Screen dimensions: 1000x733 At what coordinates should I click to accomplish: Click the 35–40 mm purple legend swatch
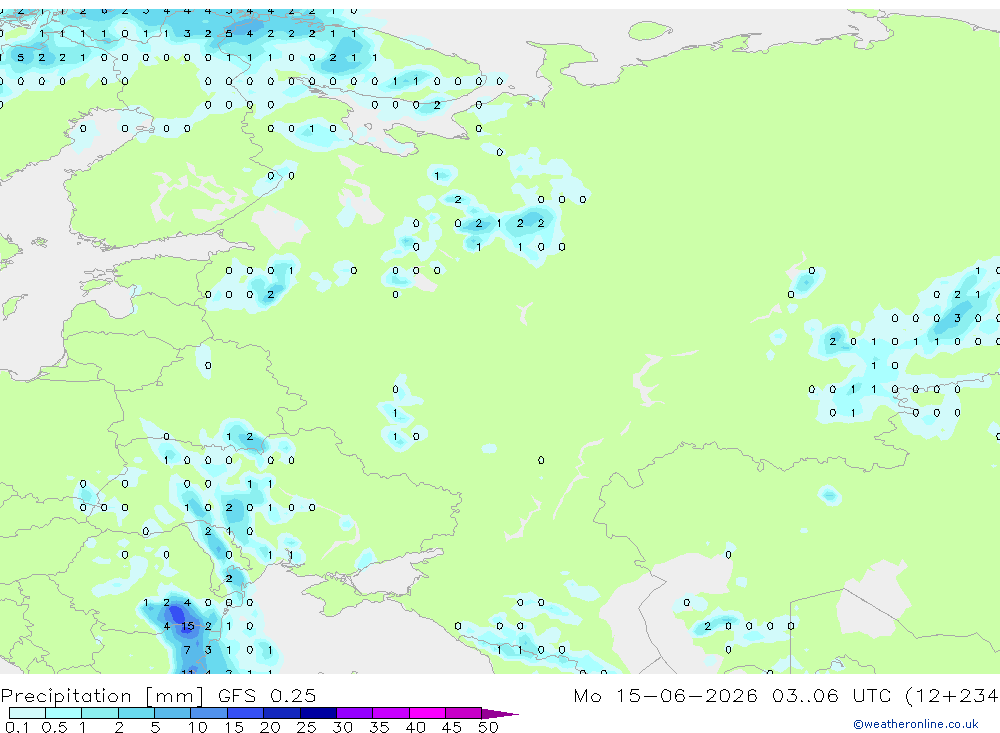point(390,713)
